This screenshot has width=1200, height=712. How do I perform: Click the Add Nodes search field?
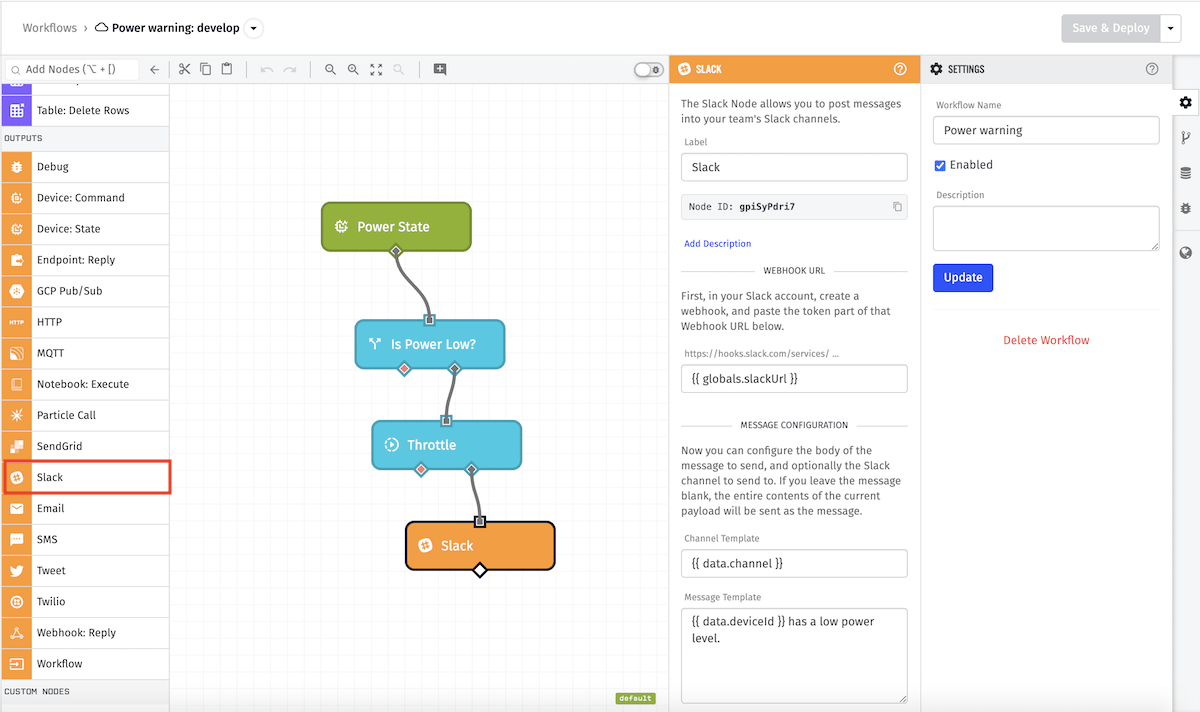coord(72,69)
